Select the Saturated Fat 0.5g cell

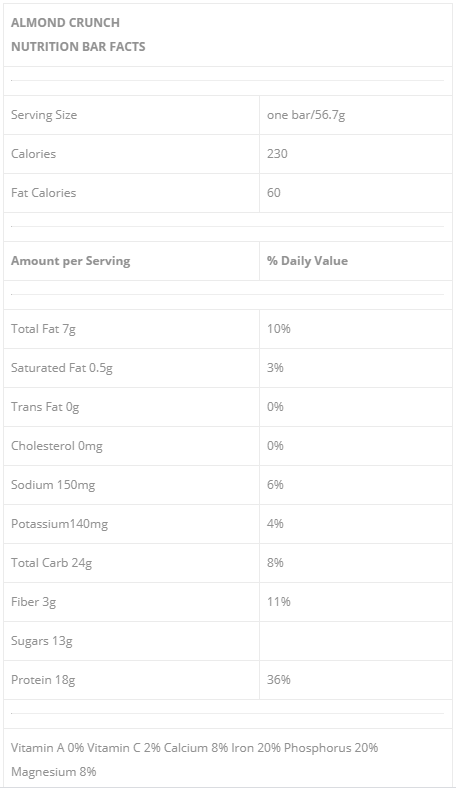132,368
